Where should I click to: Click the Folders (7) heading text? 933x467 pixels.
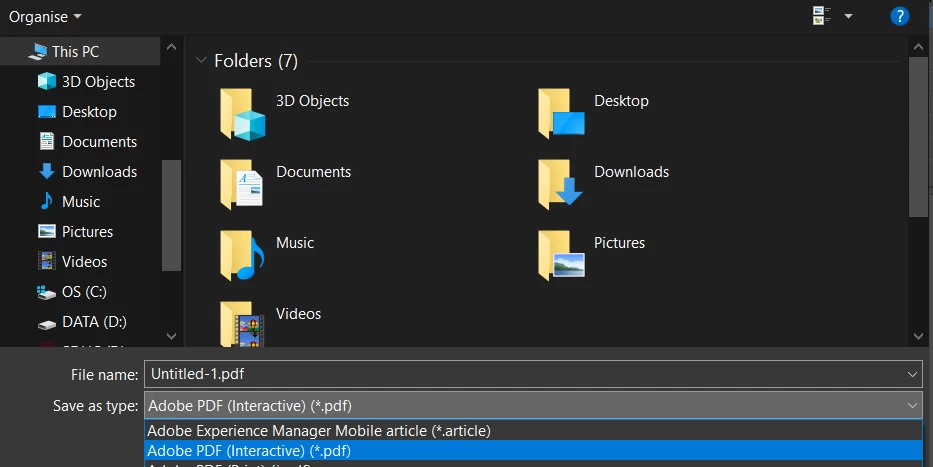(x=256, y=61)
